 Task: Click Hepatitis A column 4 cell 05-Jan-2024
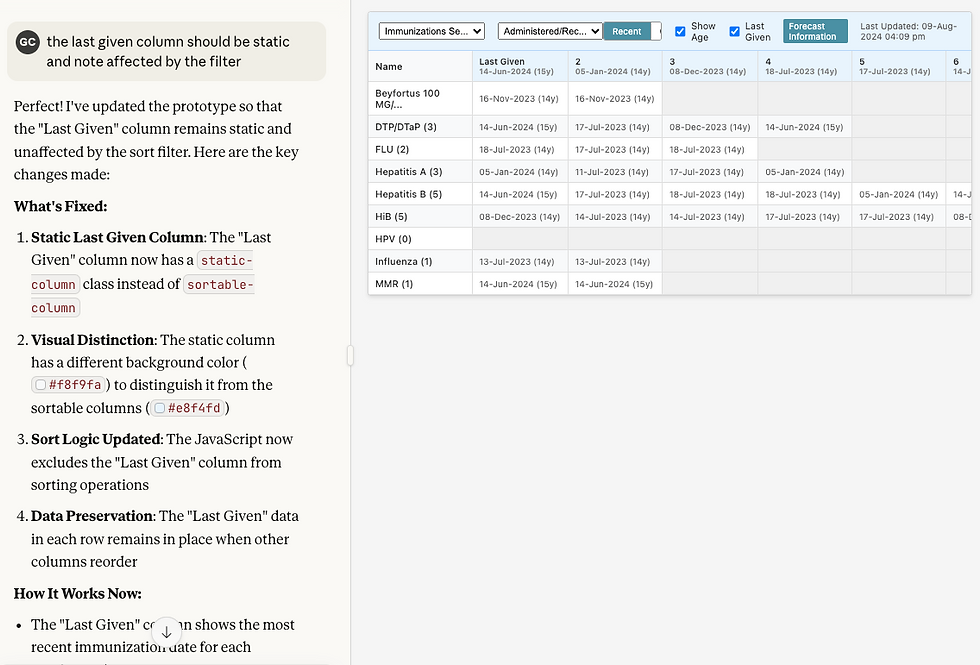click(x=805, y=172)
